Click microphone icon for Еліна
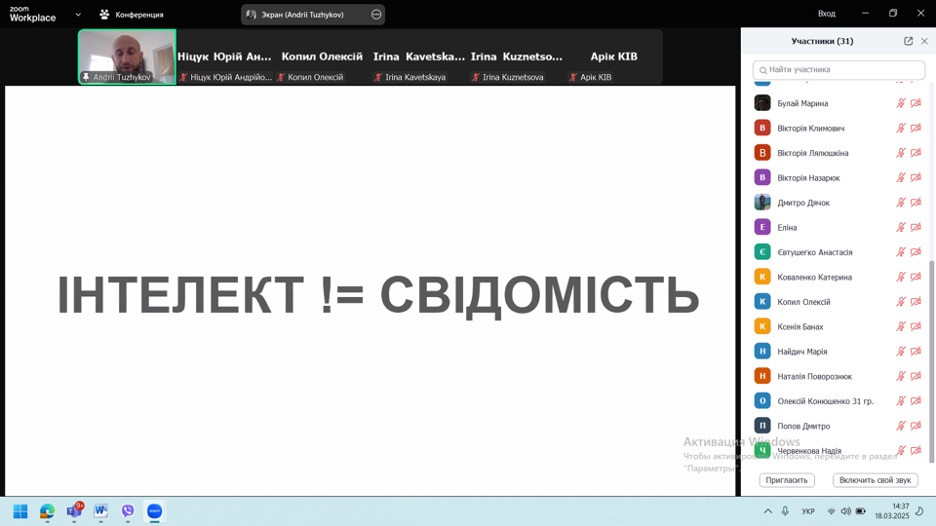Image resolution: width=936 pixels, height=526 pixels. pyautogui.click(x=901, y=227)
